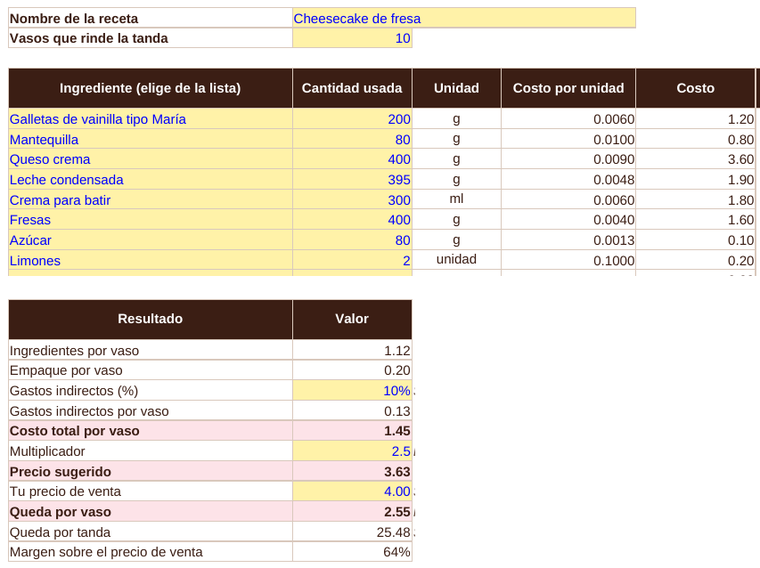The width and height of the screenshot is (760, 568).
Task: Edit 'Tu precio de venta' value 4.00
Action: [x=352, y=491]
